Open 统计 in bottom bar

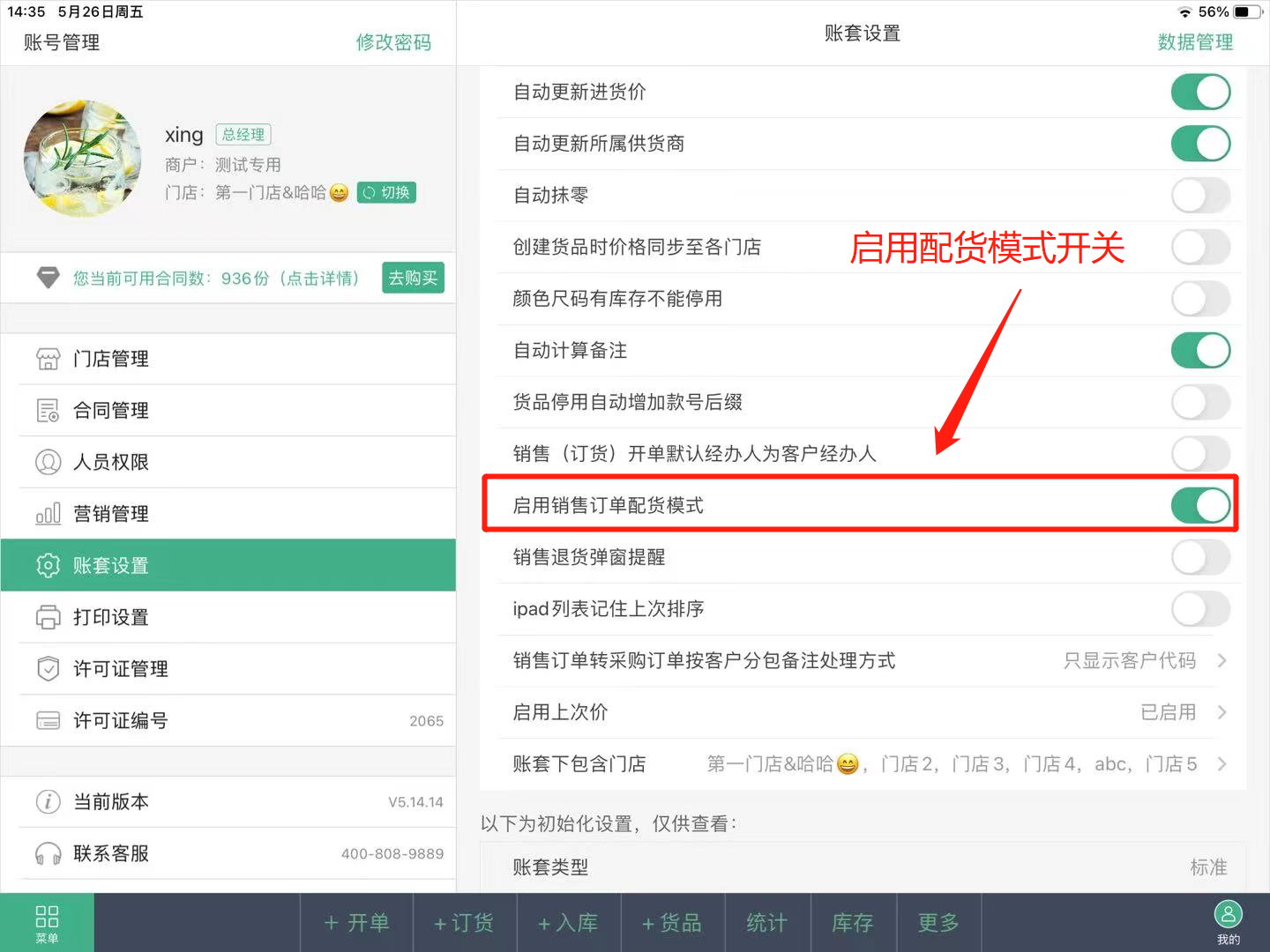[x=766, y=923]
